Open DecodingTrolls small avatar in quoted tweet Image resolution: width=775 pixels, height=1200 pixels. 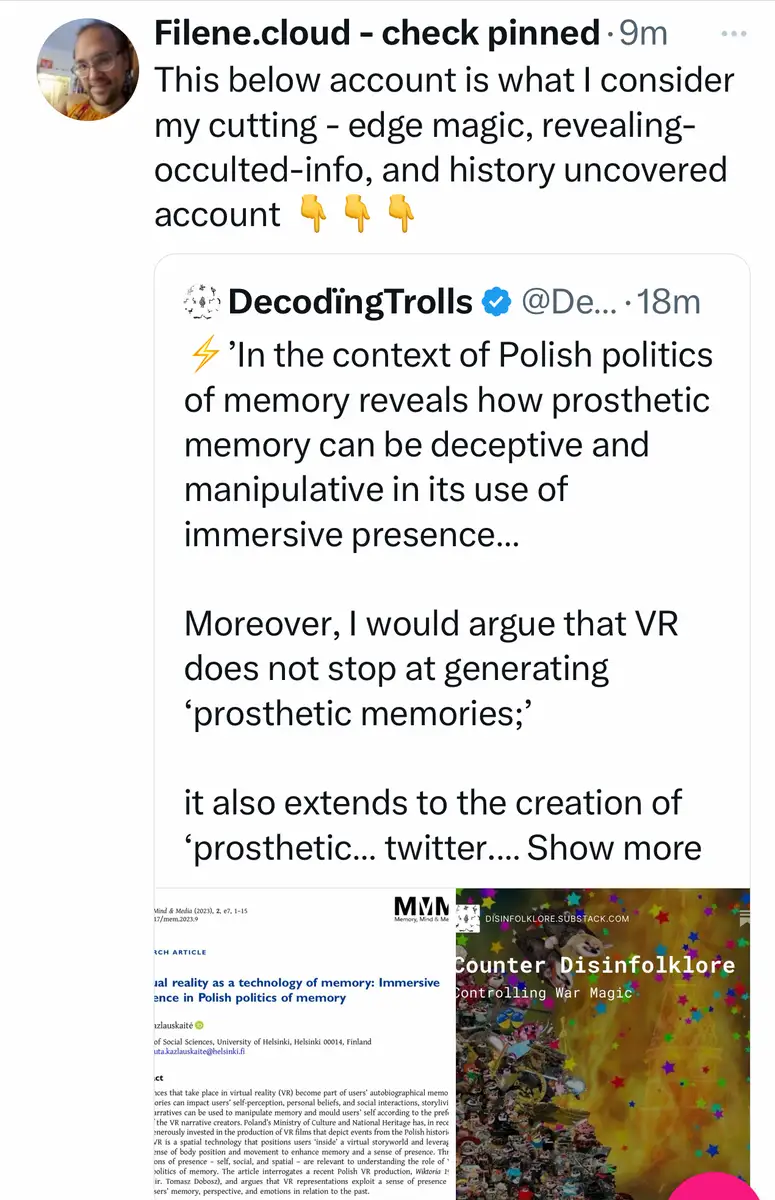[202, 301]
